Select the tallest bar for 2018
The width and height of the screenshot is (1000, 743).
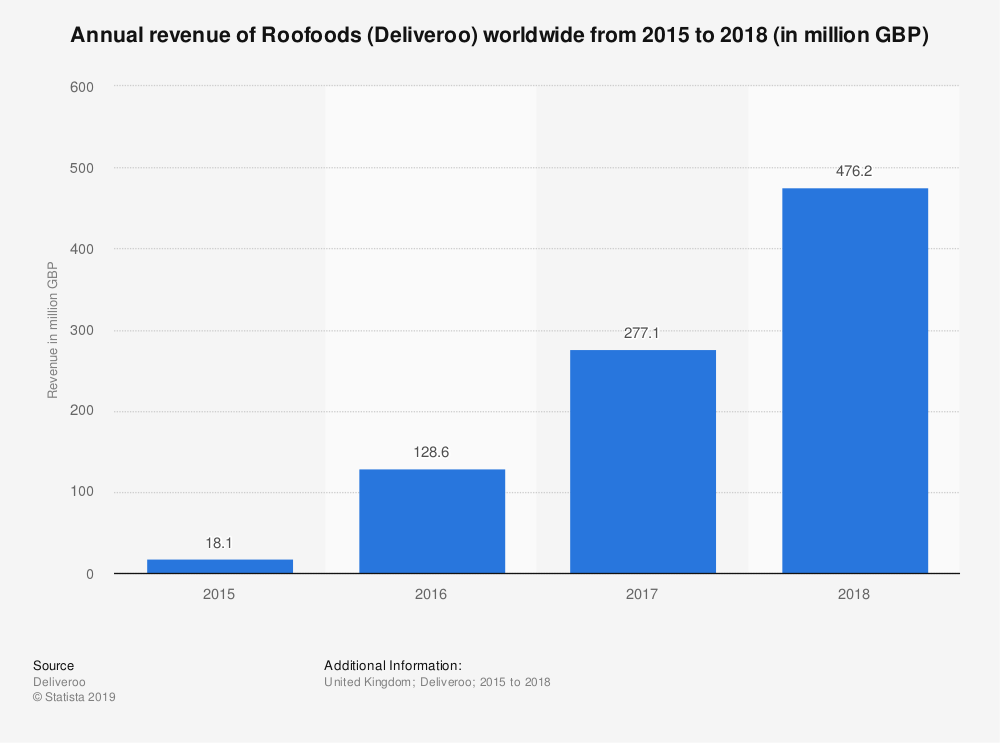[x=854, y=380]
